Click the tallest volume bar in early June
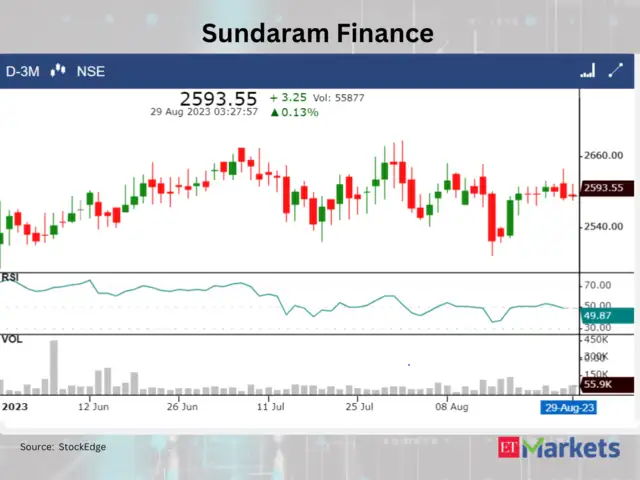This screenshot has width=640, height=480. coord(53,367)
